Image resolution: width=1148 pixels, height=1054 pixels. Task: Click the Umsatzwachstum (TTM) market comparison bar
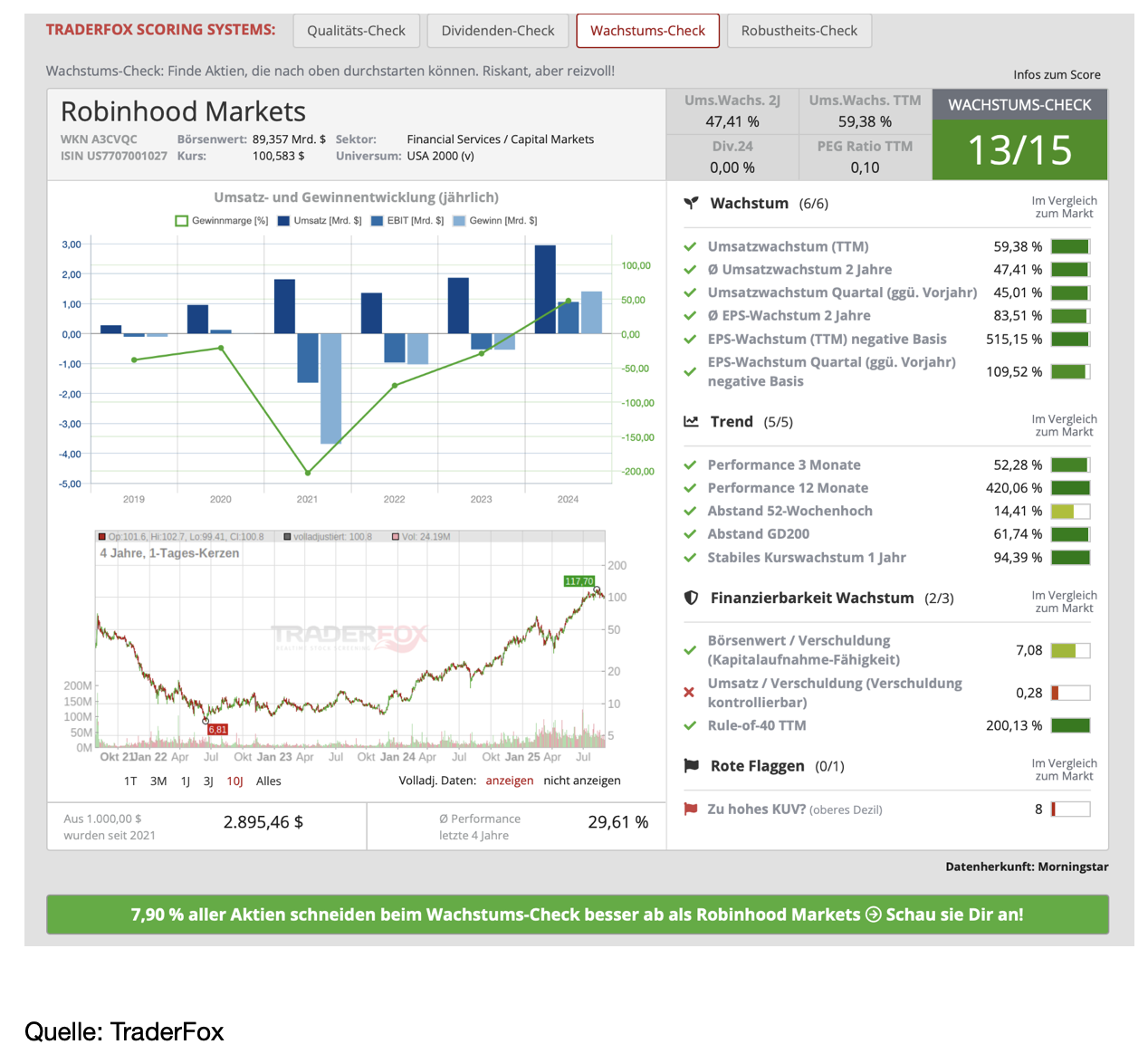[1070, 246]
